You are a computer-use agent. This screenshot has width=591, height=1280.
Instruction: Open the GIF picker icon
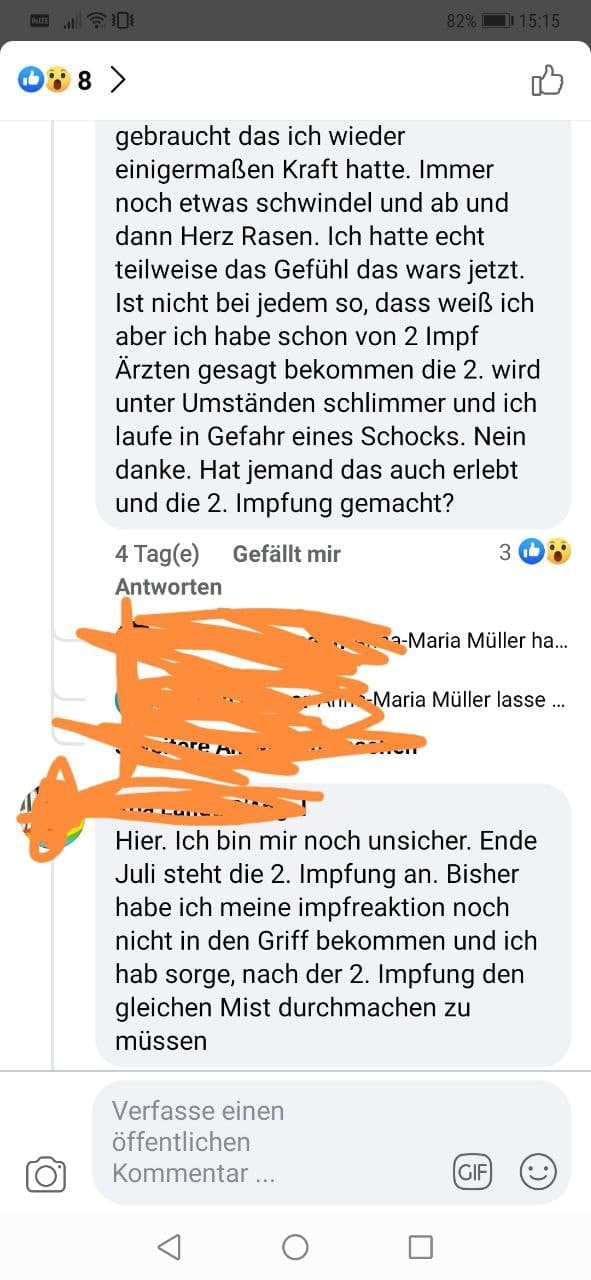473,1171
